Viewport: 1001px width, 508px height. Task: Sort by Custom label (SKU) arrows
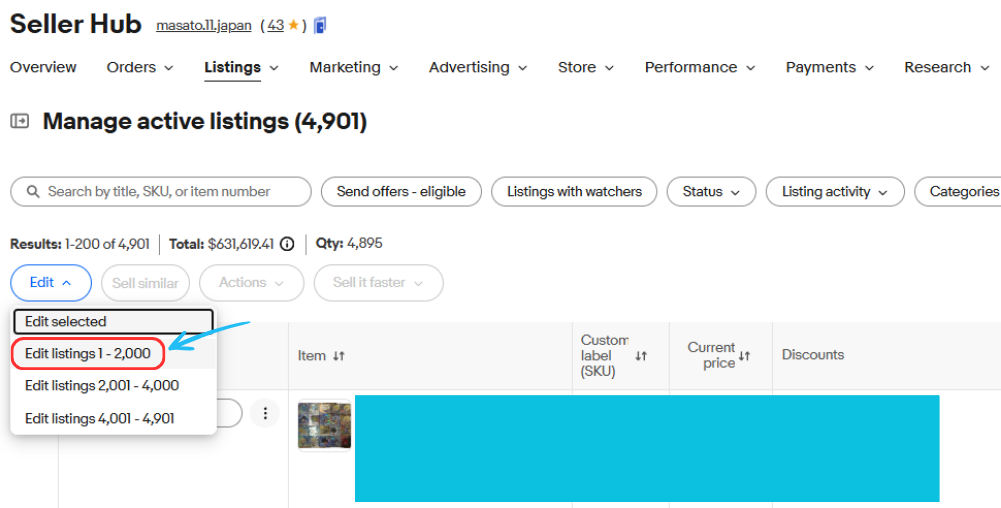pyautogui.click(x=641, y=356)
